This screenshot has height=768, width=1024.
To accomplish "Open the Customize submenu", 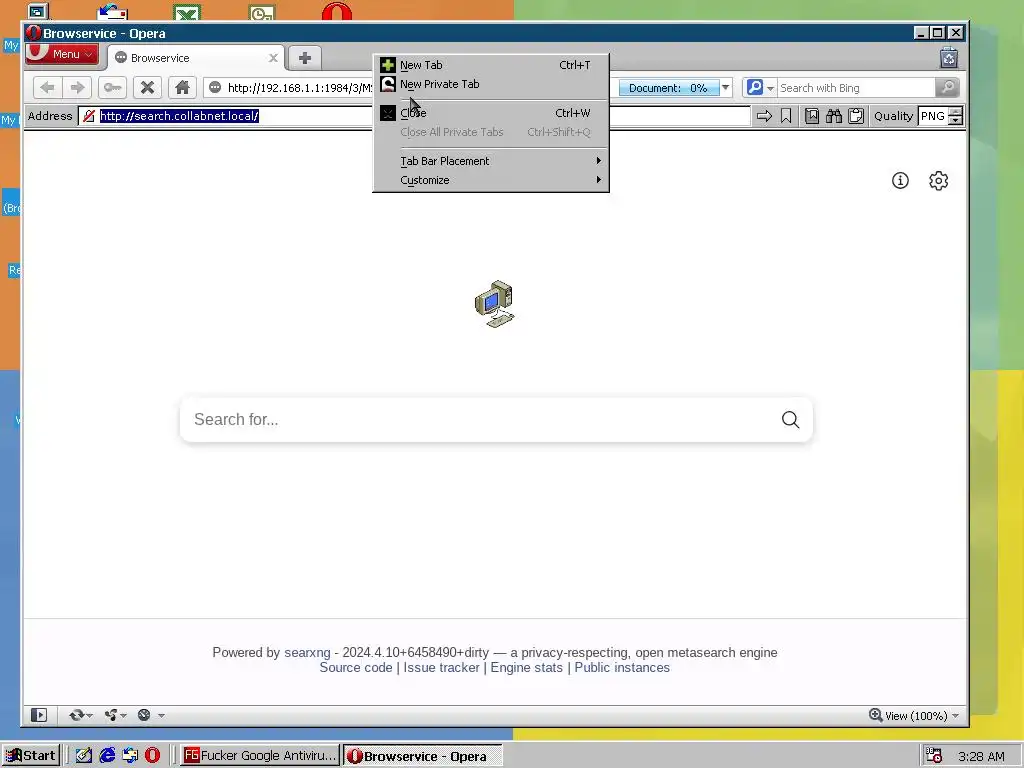I will (x=490, y=180).
